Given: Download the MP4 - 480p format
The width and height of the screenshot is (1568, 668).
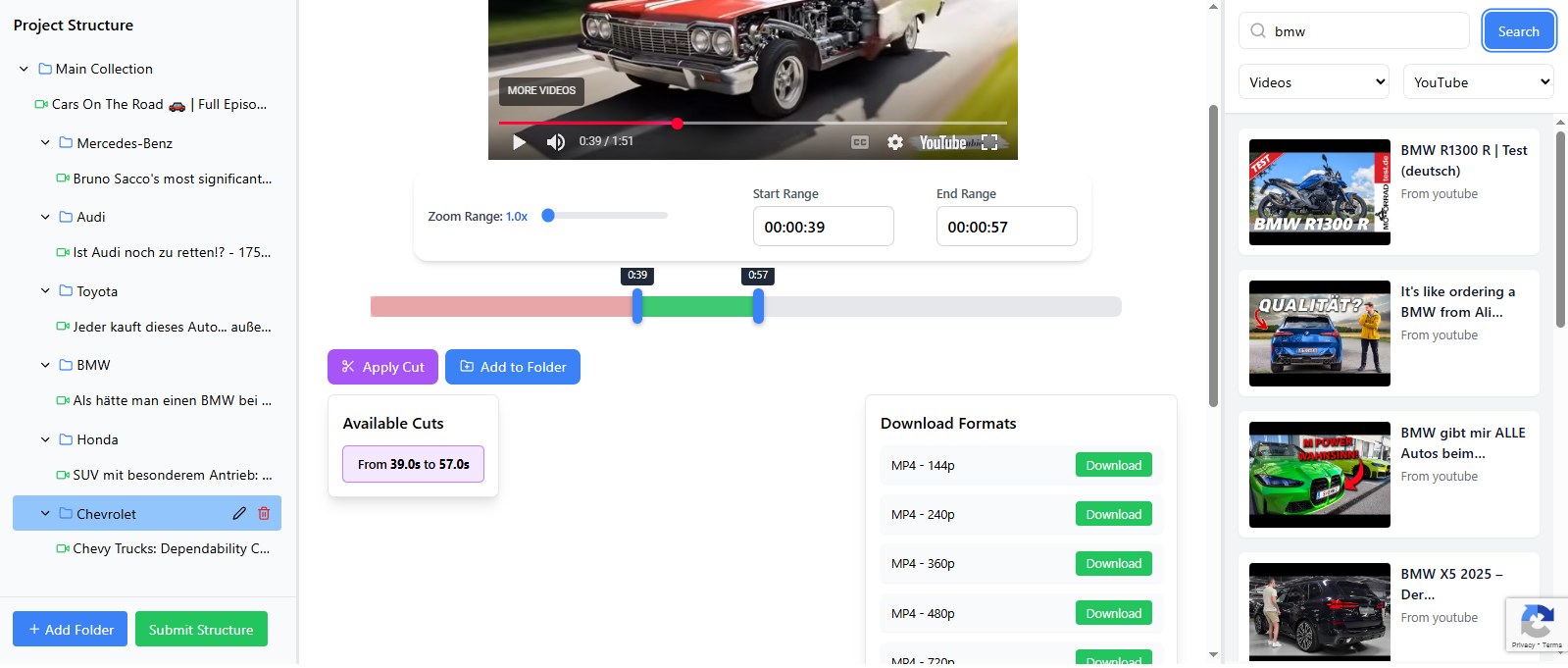Looking at the screenshot, I should 1114,613.
